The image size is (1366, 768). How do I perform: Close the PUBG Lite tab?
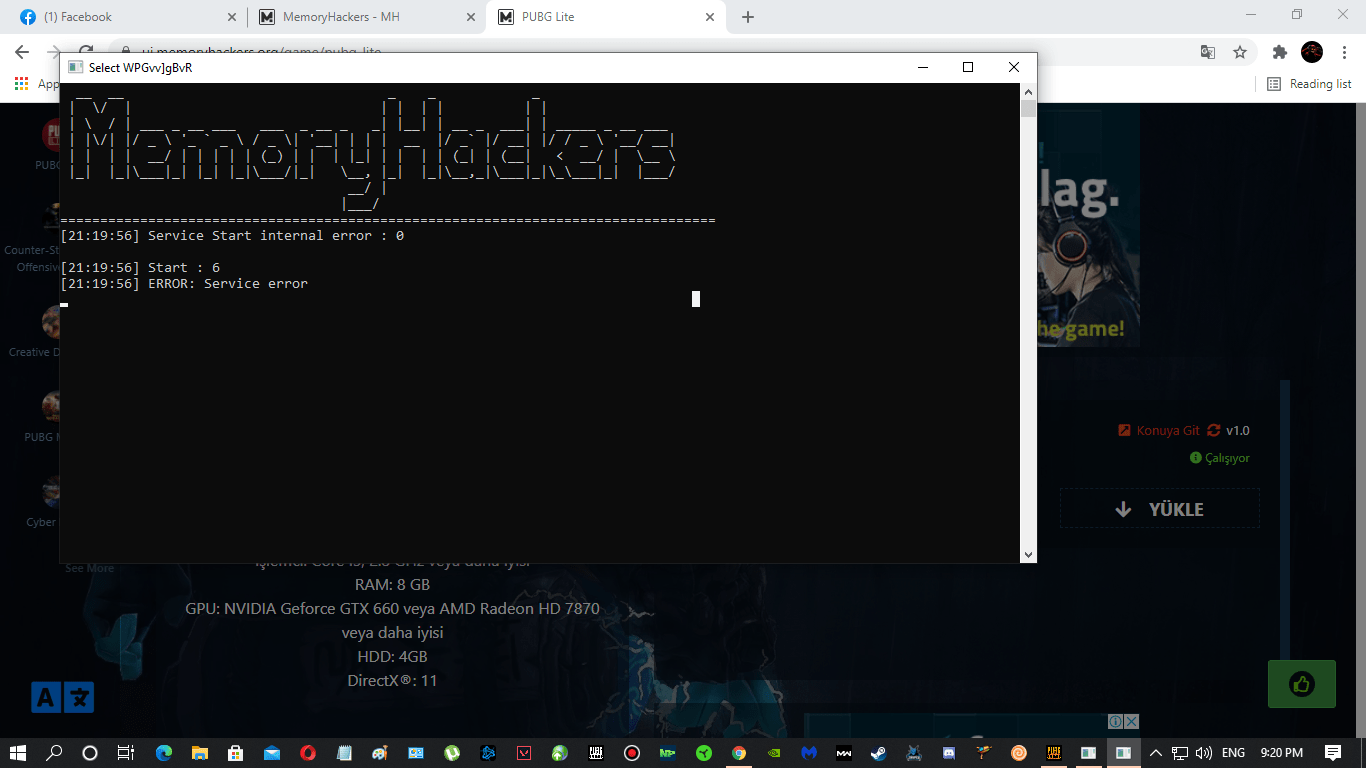click(x=710, y=17)
